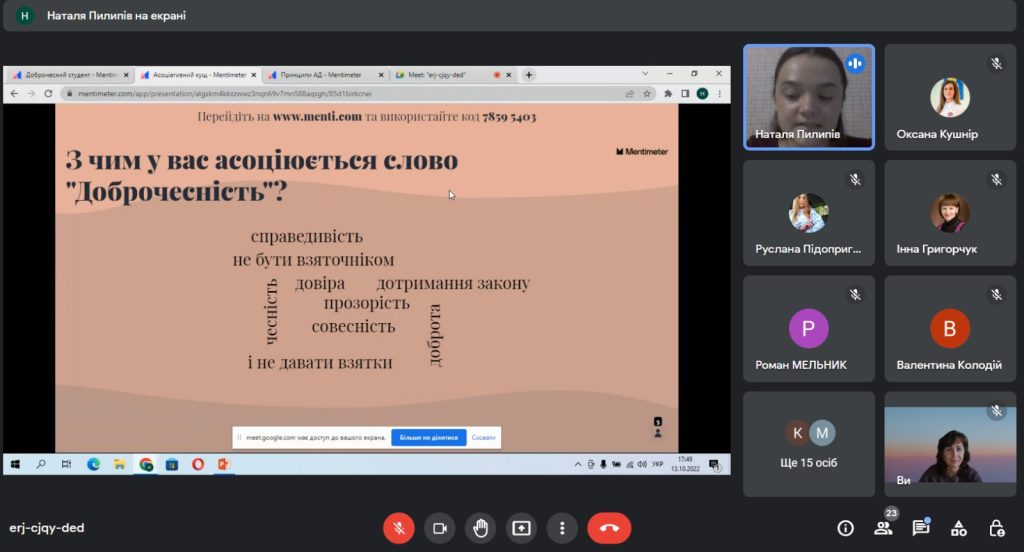Click the present screen button
Viewport: 1024px width, 552px height.
point(521,528)
